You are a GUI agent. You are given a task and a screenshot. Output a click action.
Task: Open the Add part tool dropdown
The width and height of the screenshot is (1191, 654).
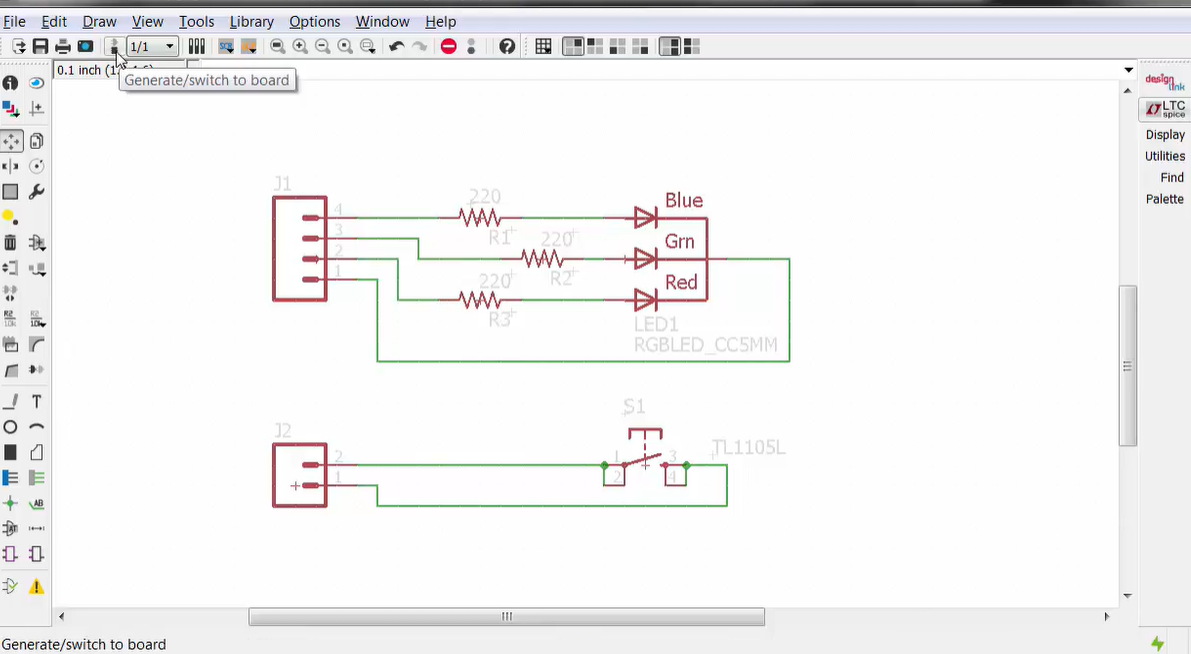click(36, 242)
